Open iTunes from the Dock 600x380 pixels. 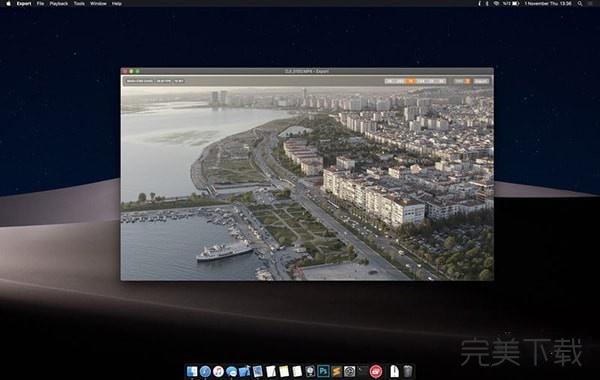click(x=218, y=371)
